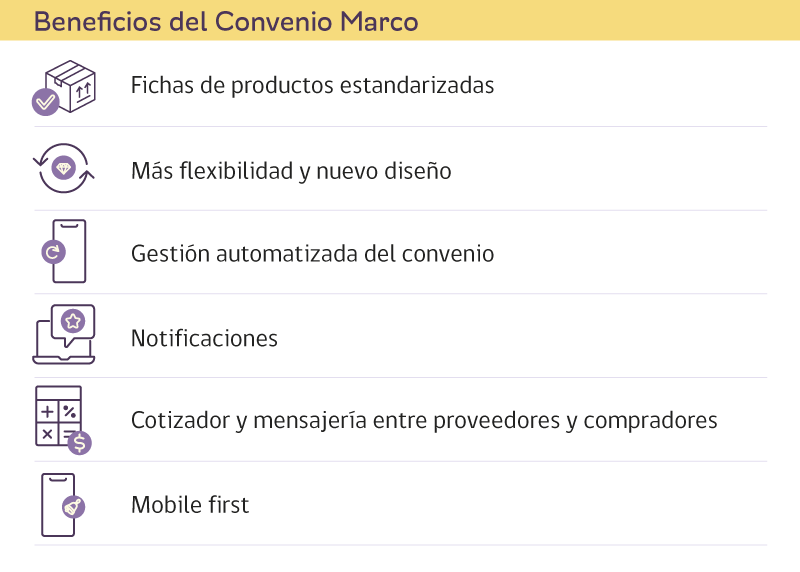Click the plus key on calculator icon

point(47,411)
